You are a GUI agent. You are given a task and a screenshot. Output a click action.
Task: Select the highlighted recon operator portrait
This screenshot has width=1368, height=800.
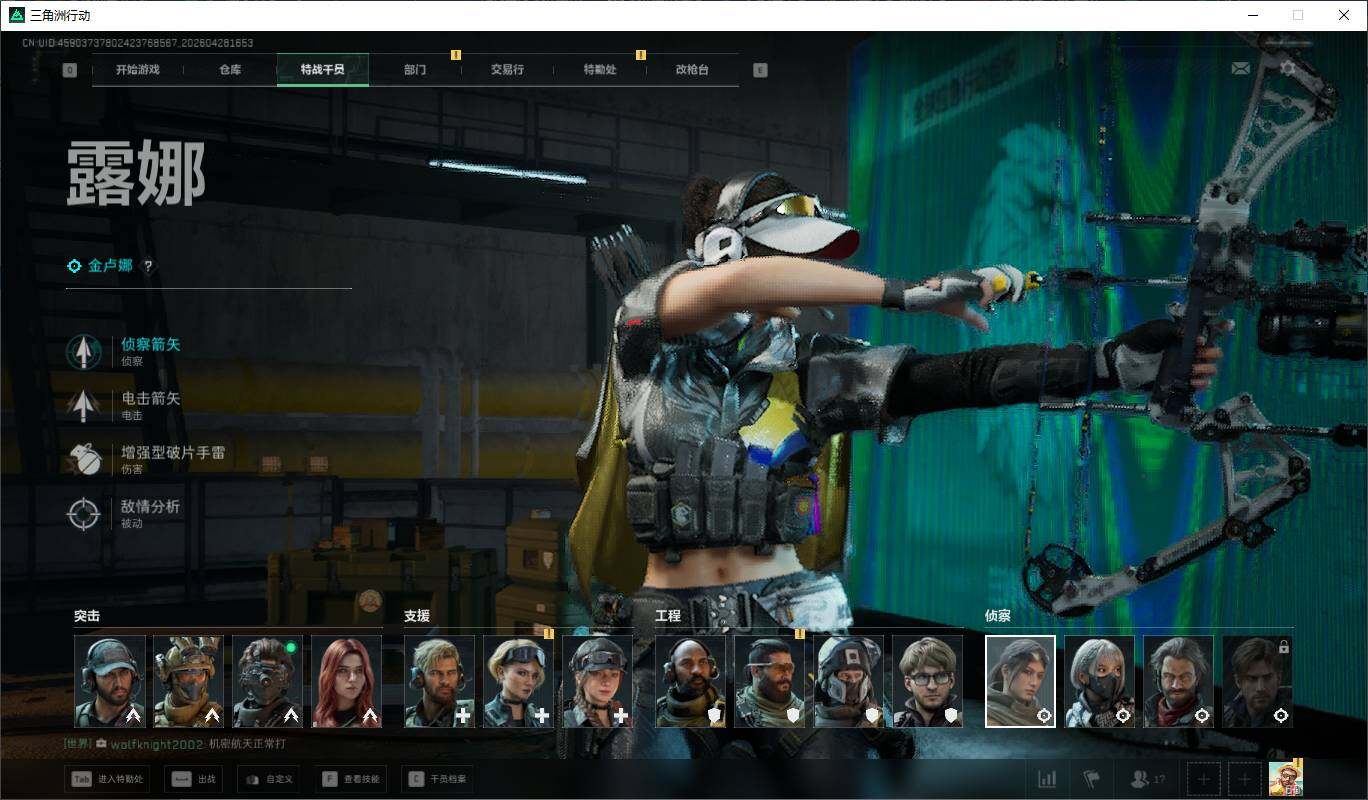pyautogui.click(x=1021, y=681)
